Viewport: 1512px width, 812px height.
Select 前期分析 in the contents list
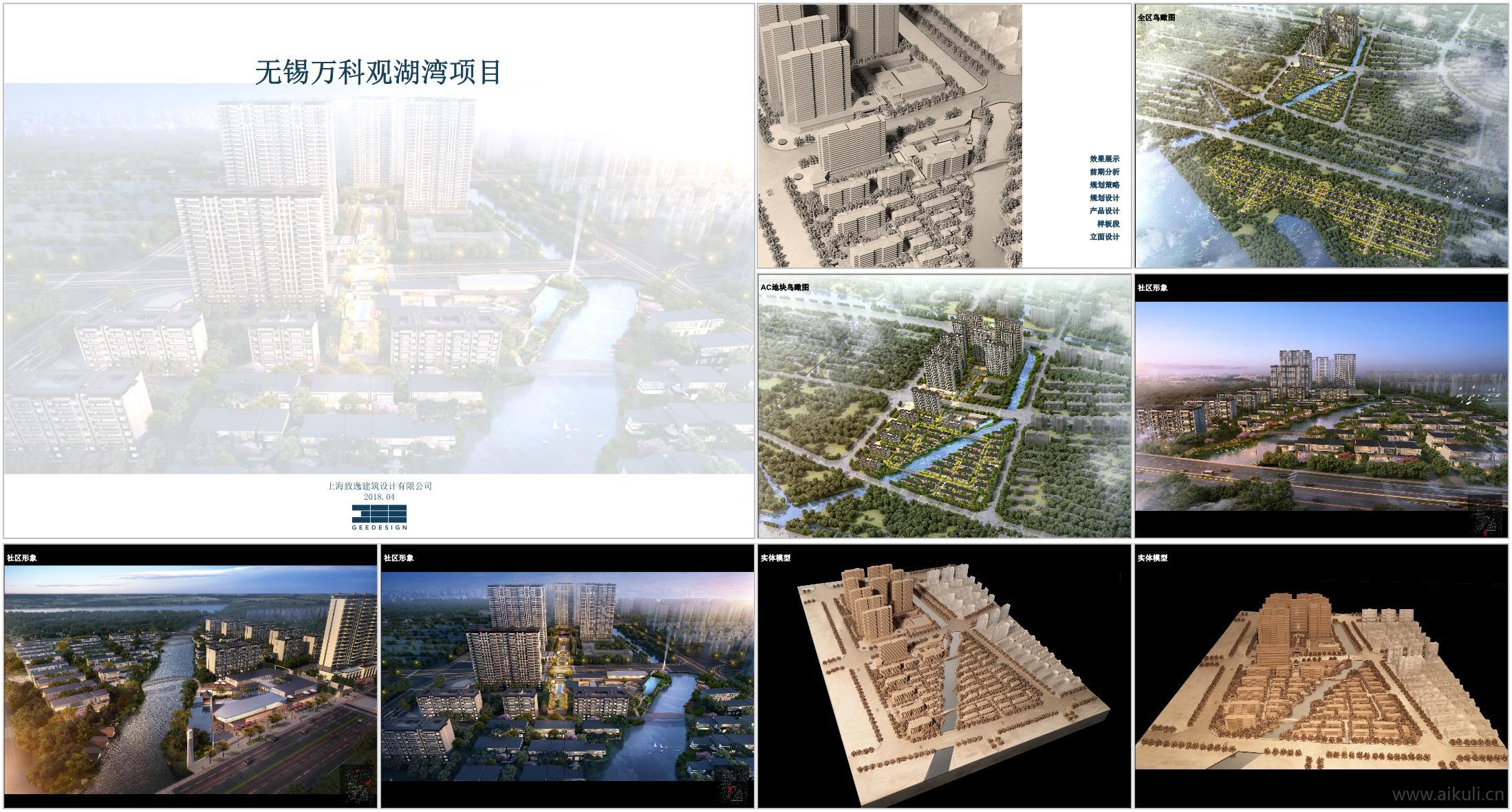click(x=1104, y=172)
